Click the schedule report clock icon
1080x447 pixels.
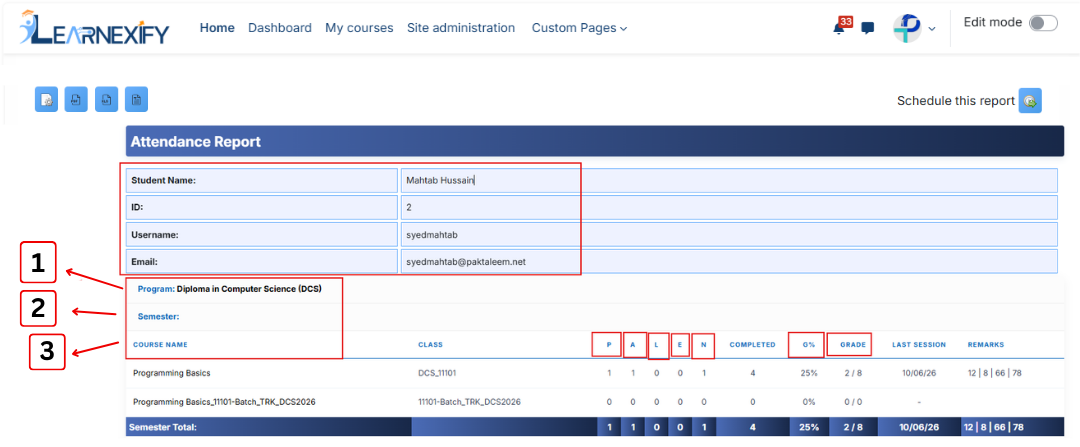[1030, 101]
